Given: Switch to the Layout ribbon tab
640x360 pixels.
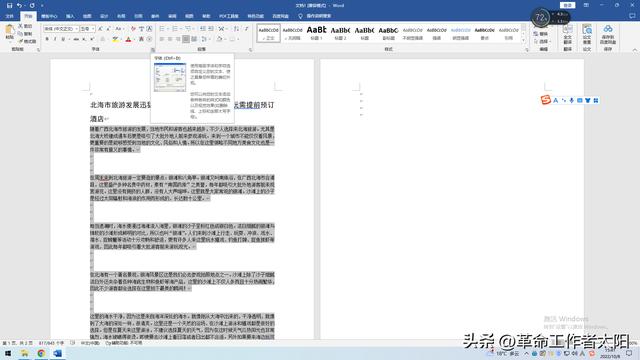Looking at the screenshot, I should coord(121,16).
